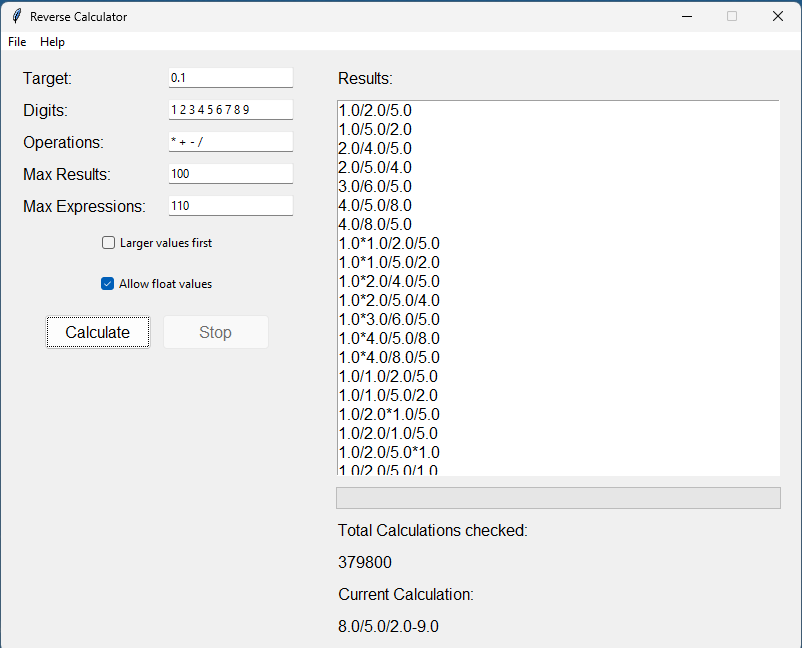Enable the Larger values first checkbox
This screenshot has width=802, height=648.
(x=108, y=242)
